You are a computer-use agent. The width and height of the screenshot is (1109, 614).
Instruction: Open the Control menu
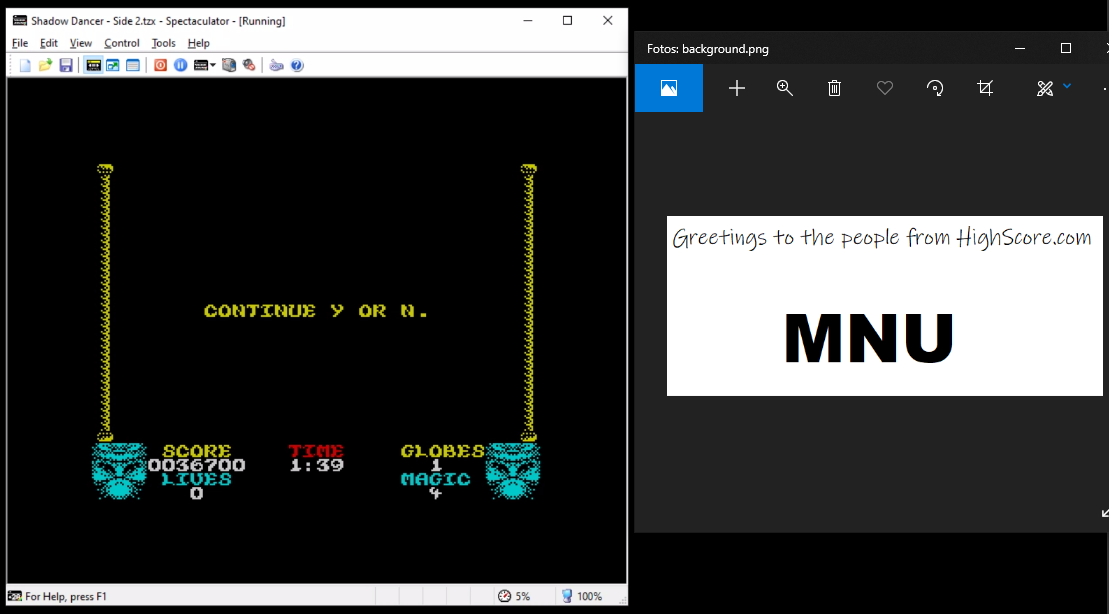121,43
